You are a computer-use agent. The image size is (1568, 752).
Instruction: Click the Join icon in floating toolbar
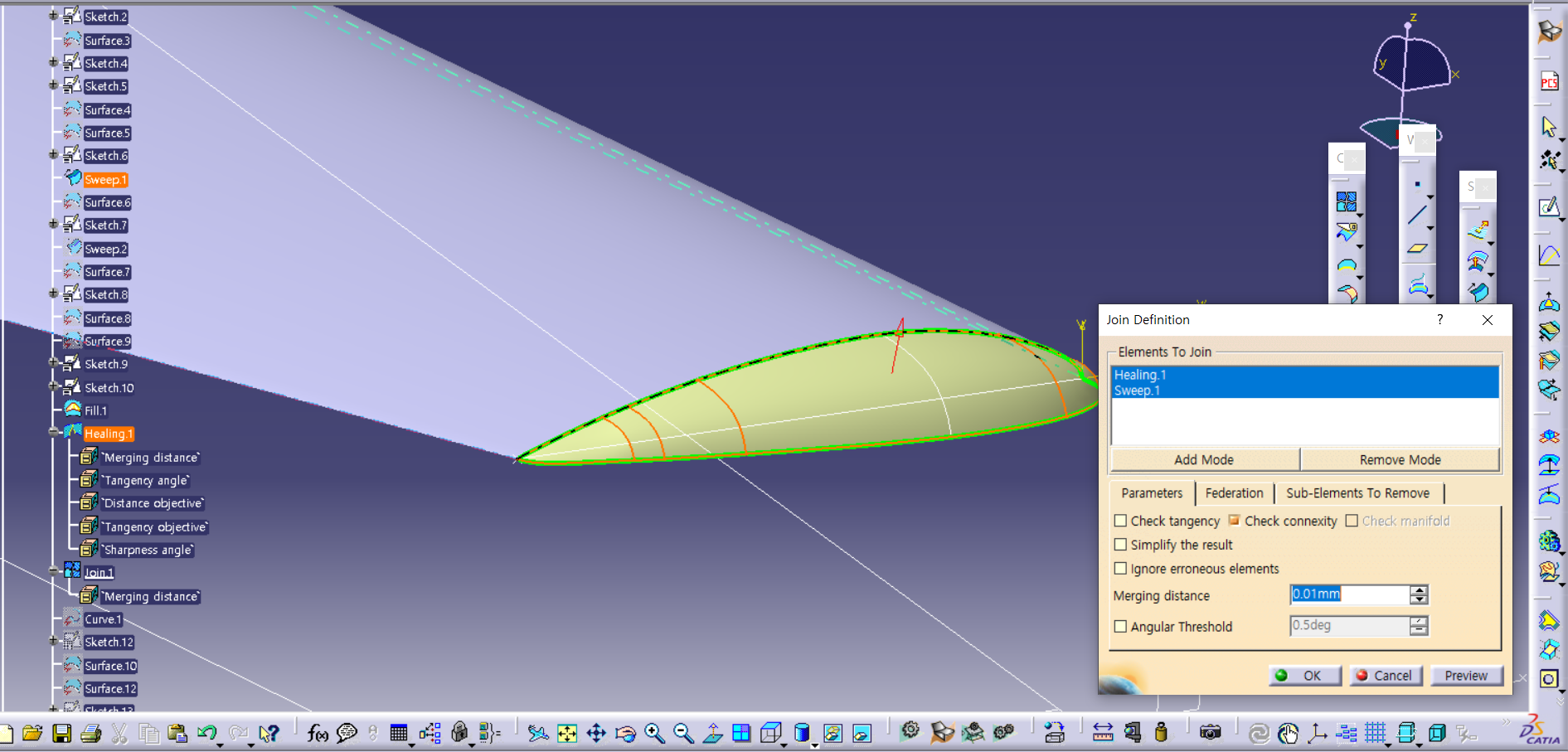[x=1346, y=201]
